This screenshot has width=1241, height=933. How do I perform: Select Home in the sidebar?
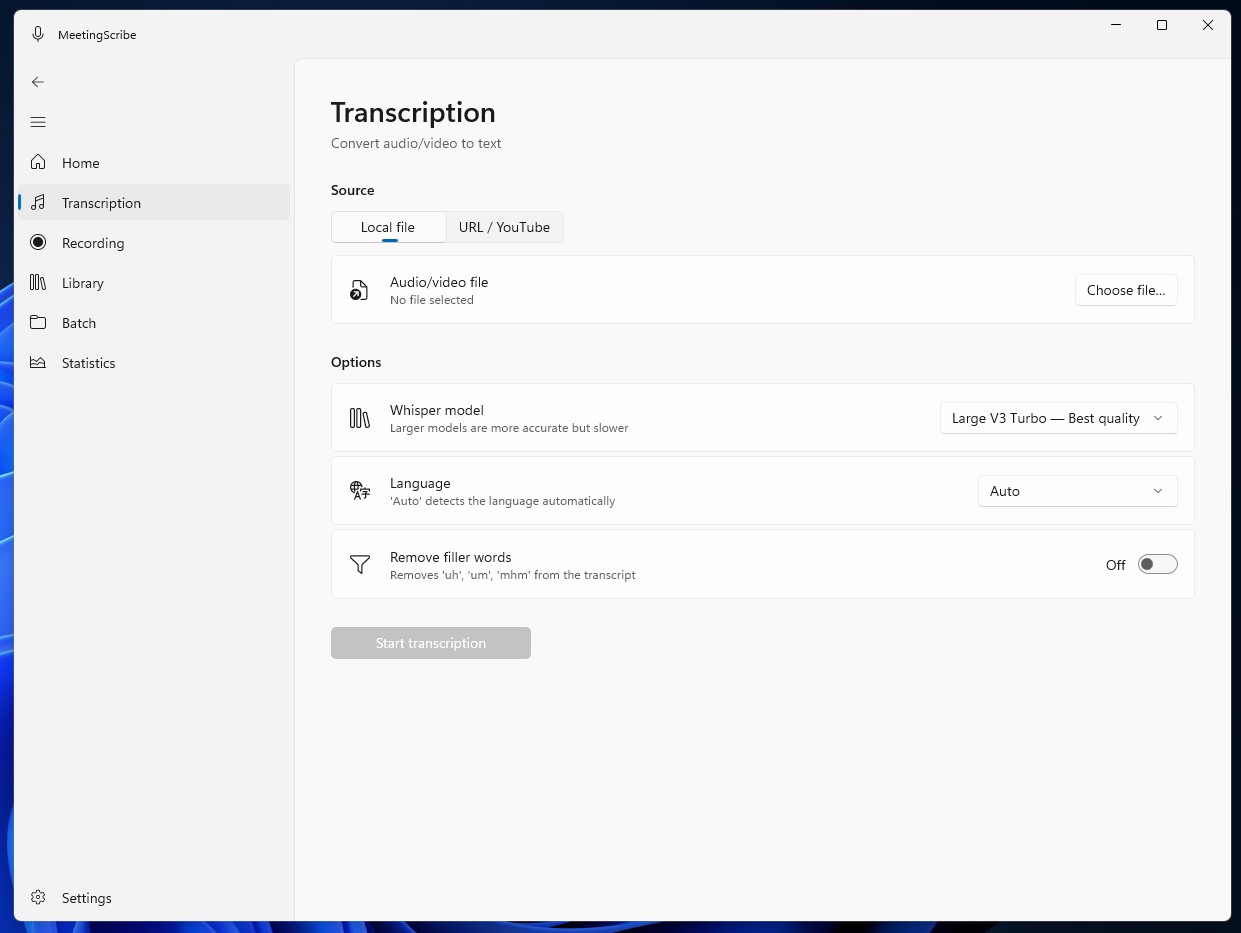80,162
